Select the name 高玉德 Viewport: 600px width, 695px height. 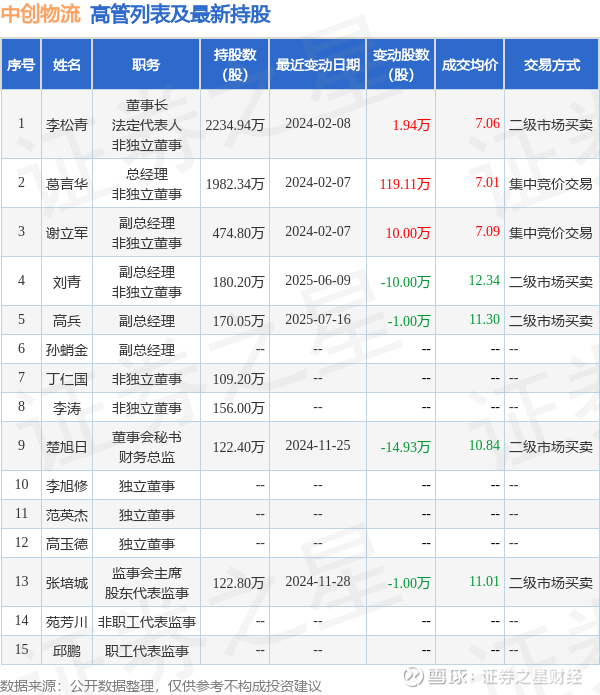tap(66, 544)
